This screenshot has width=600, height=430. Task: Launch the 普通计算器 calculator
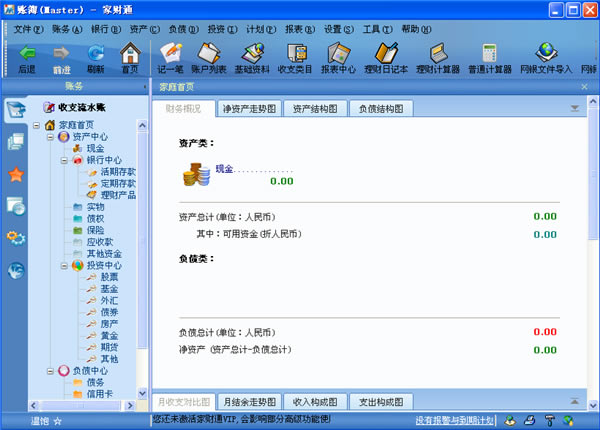(x=490, y=58)
